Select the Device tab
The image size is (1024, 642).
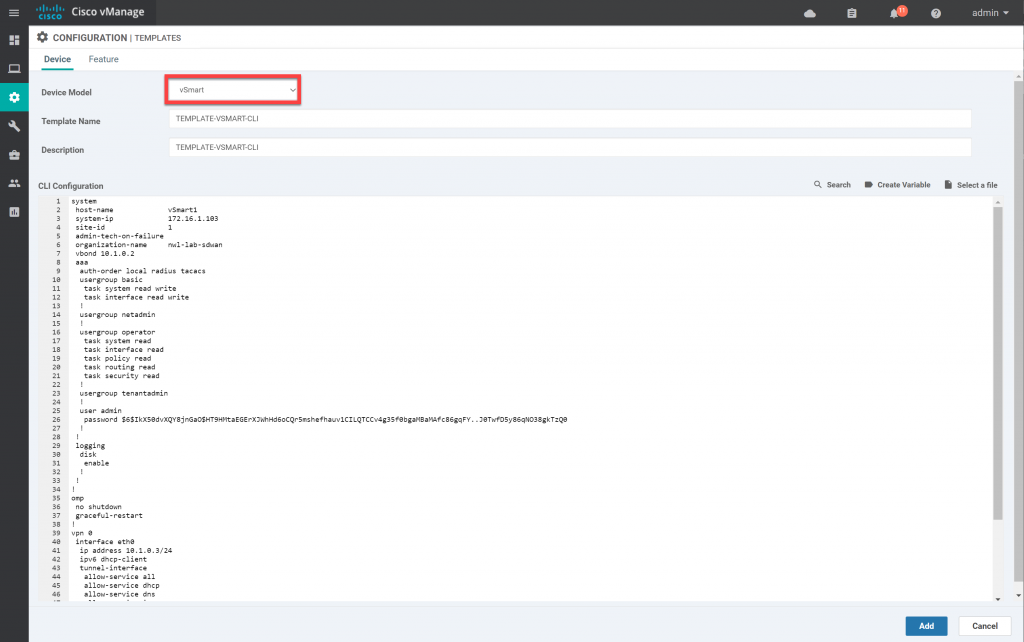pos(57,59)
